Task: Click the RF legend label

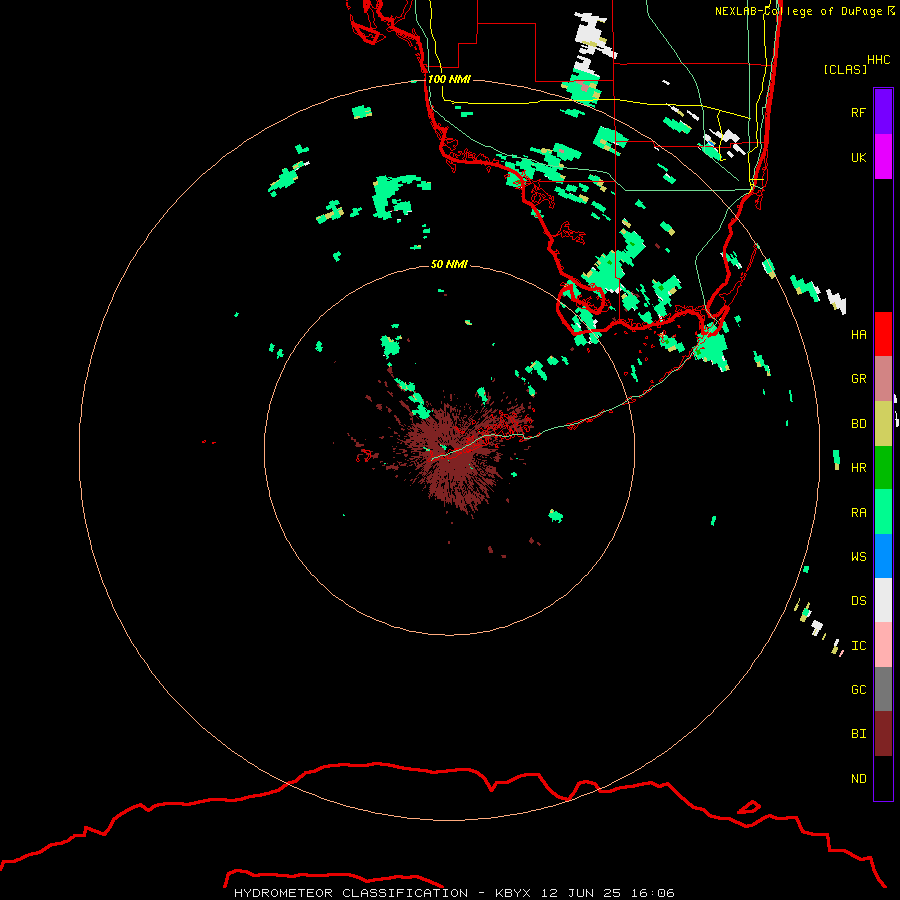Action: (x=858, y=112)
